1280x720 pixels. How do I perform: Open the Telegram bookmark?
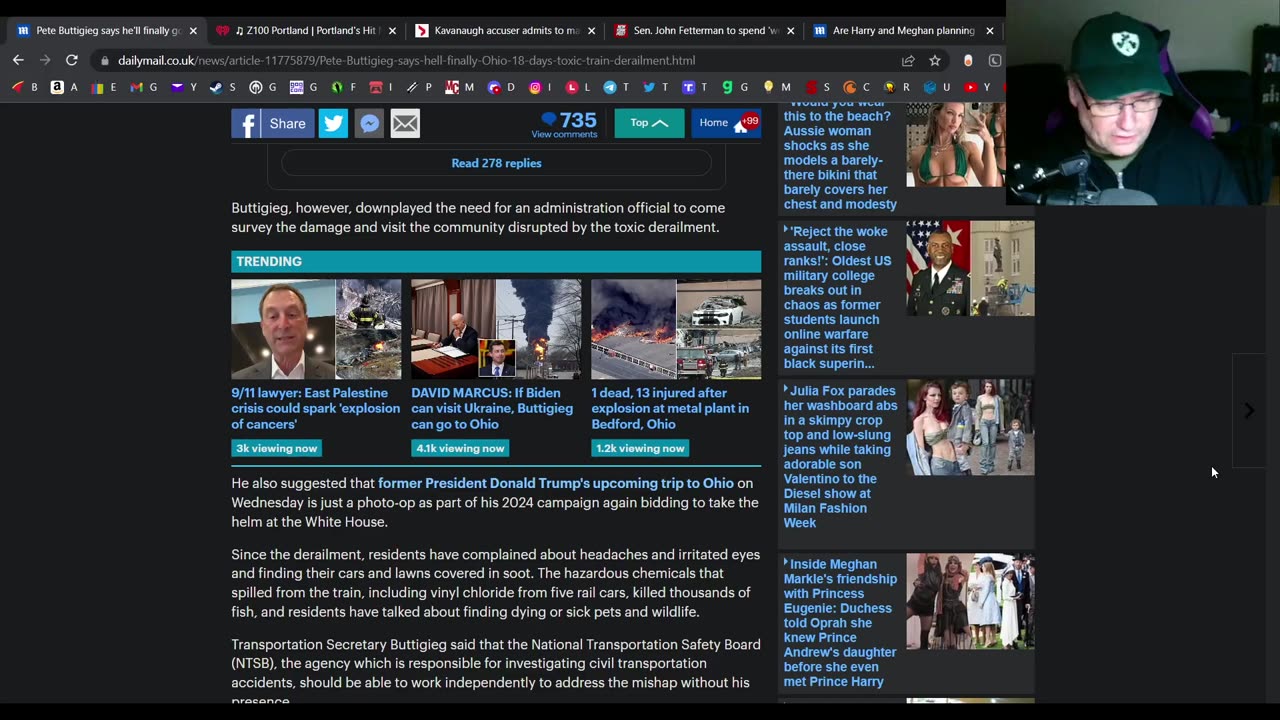[617, 87]
